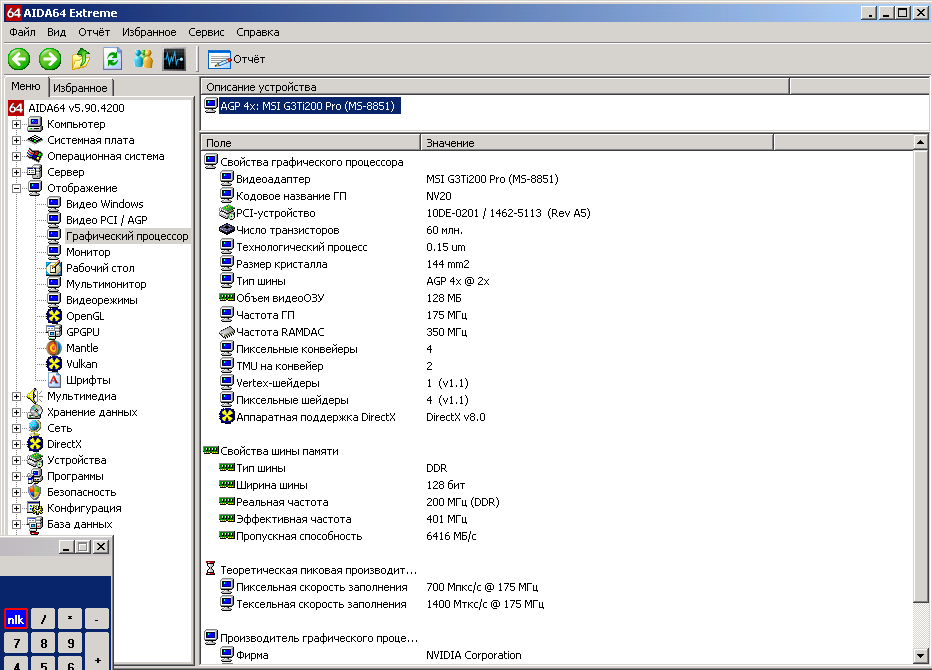Open the Файл menu
The height and width of the screenshot is (670, 932).
pos(22,32)
